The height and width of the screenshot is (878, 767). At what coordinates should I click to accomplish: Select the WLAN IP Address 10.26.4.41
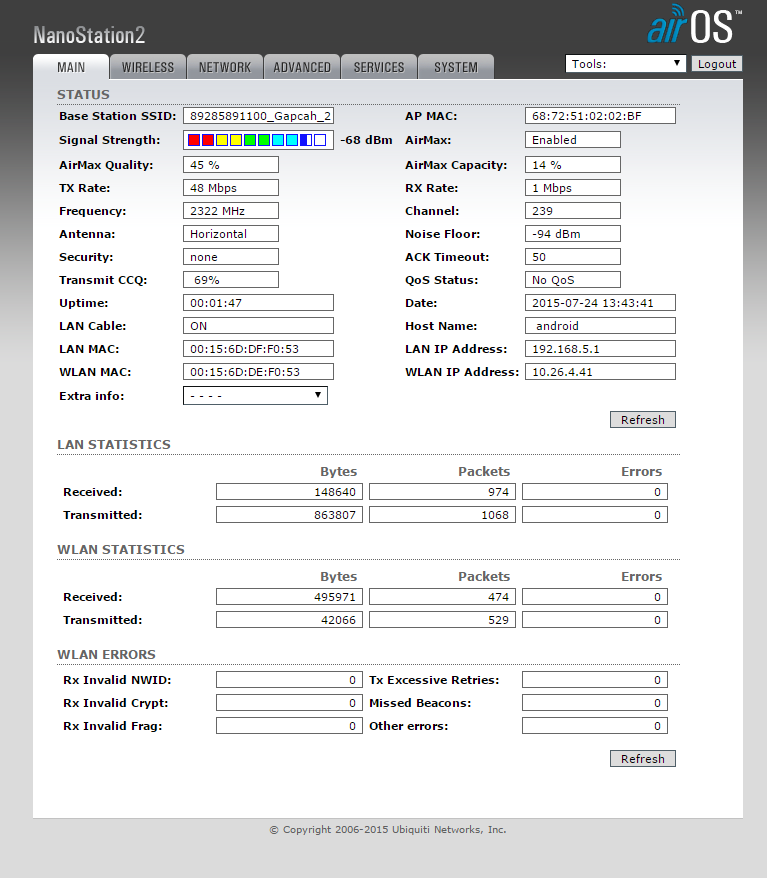click(x=600, y=371)
